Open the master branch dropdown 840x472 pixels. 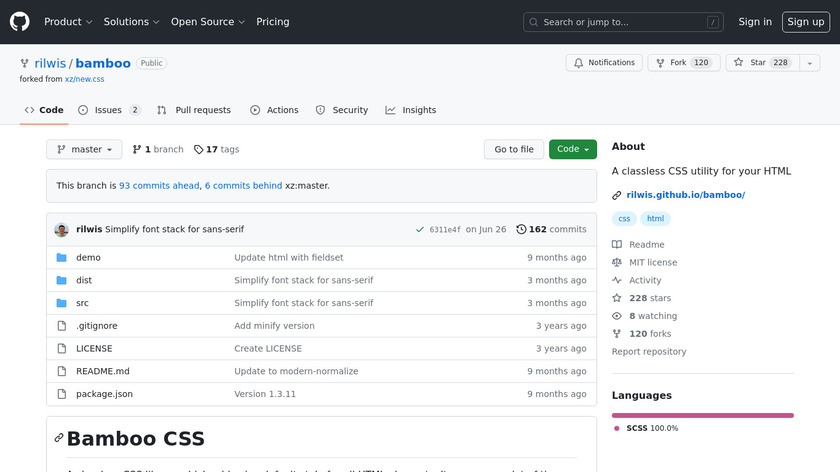coord(84,149)
